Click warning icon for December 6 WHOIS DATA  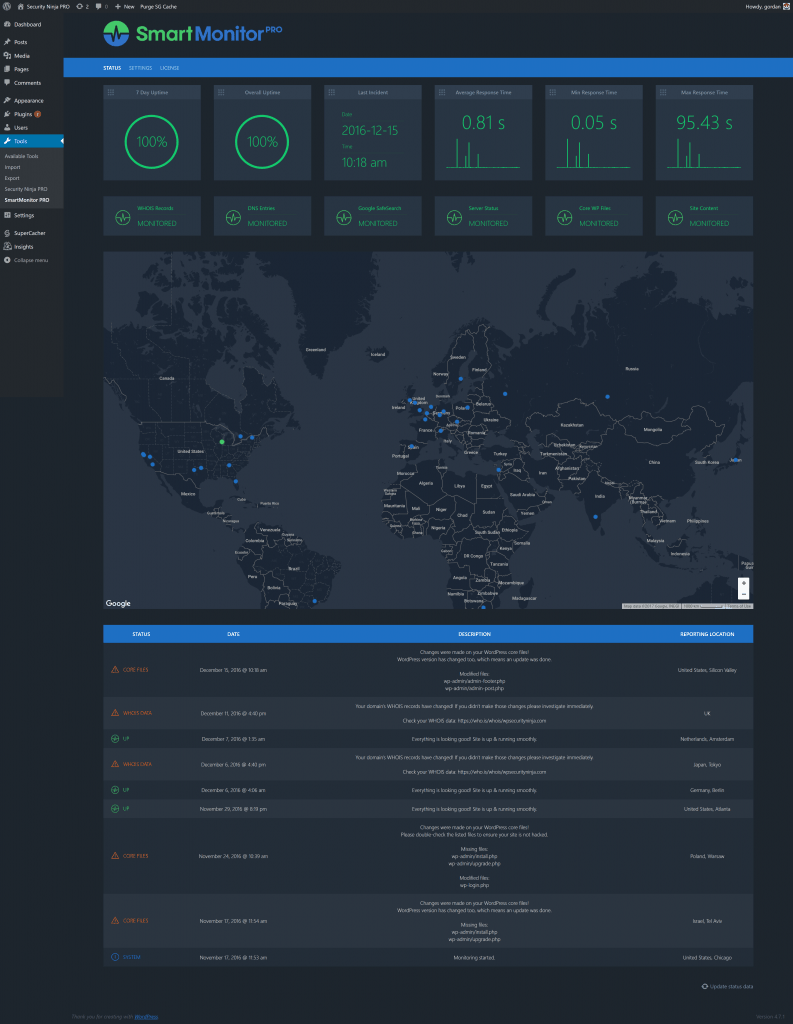[115, 763]
